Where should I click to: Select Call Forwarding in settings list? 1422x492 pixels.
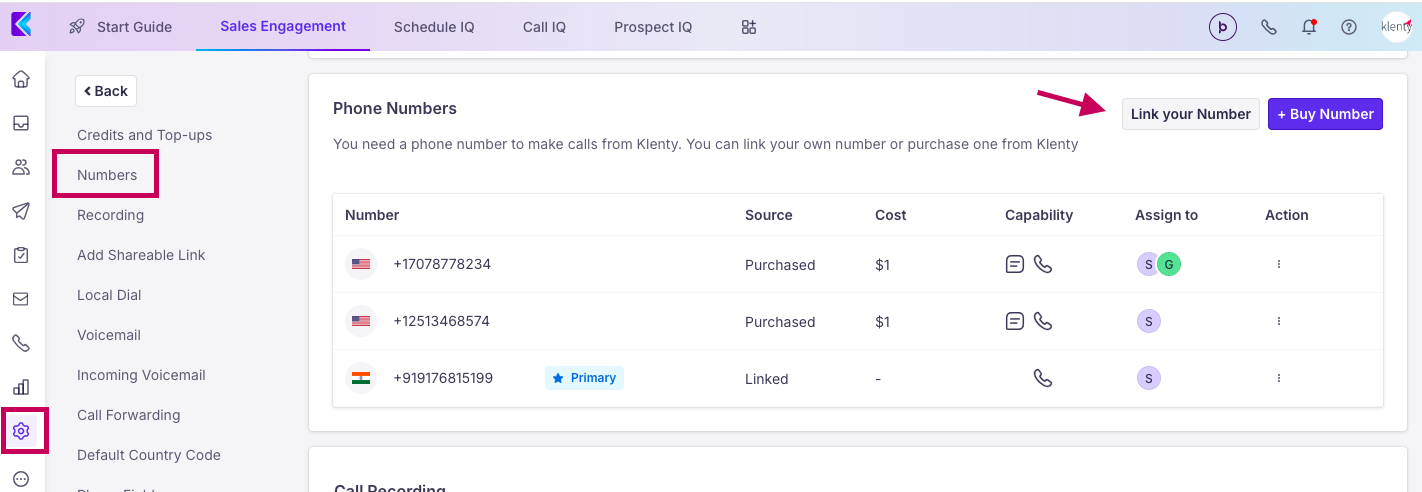click(x=128, y=415)
